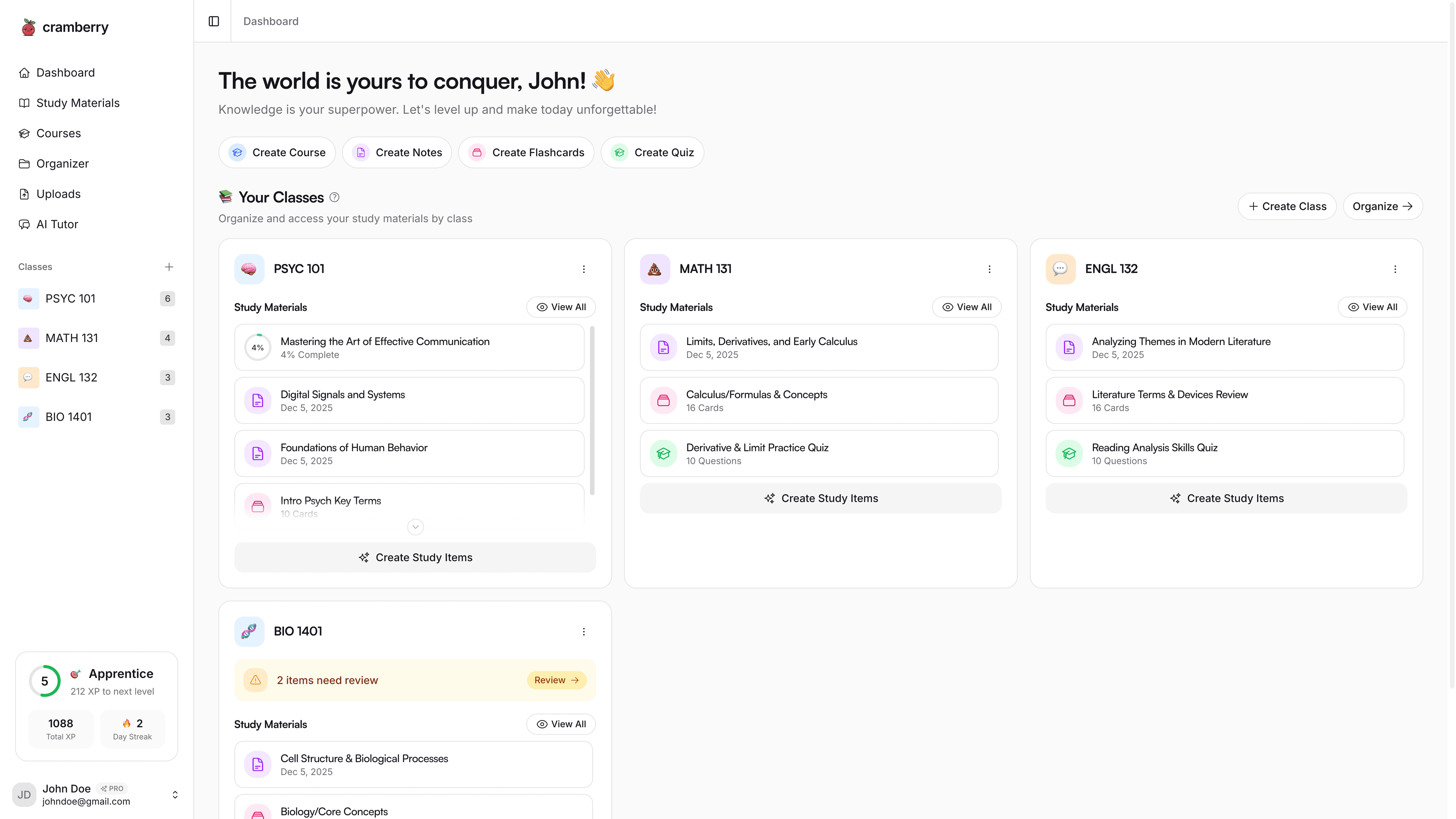Expand hidden study materials on PSYC 101 card
The height and width of the screenshot is (819, 1456).
(415, 527)
